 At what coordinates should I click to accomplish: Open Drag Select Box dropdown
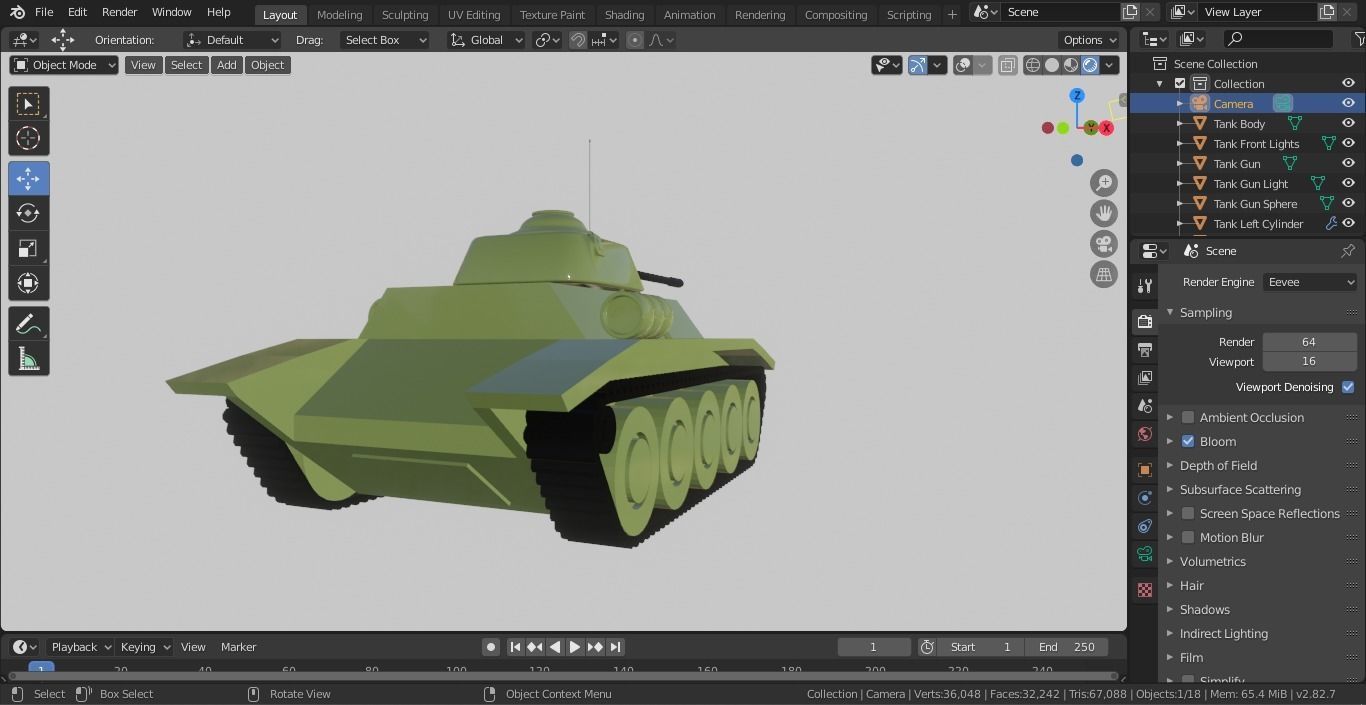click(384, 40)
